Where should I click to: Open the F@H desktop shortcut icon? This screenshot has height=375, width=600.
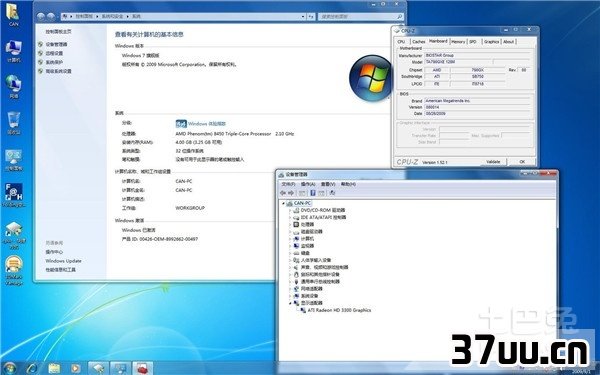[13, 192]
